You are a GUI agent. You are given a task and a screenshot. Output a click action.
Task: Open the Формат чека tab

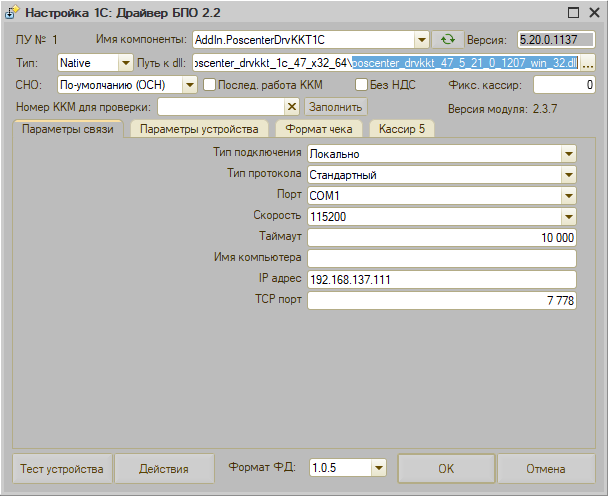click(x=317, y=129)
